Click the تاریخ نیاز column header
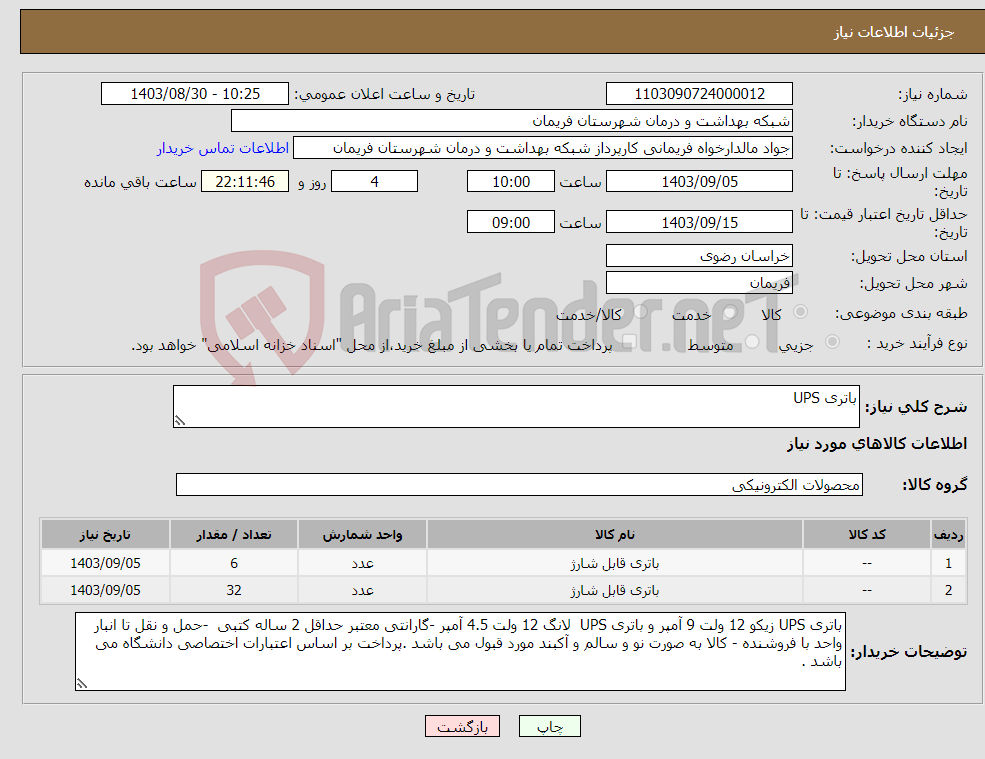The width and height of the screenshot is (985, 759). tap(105, 535)
